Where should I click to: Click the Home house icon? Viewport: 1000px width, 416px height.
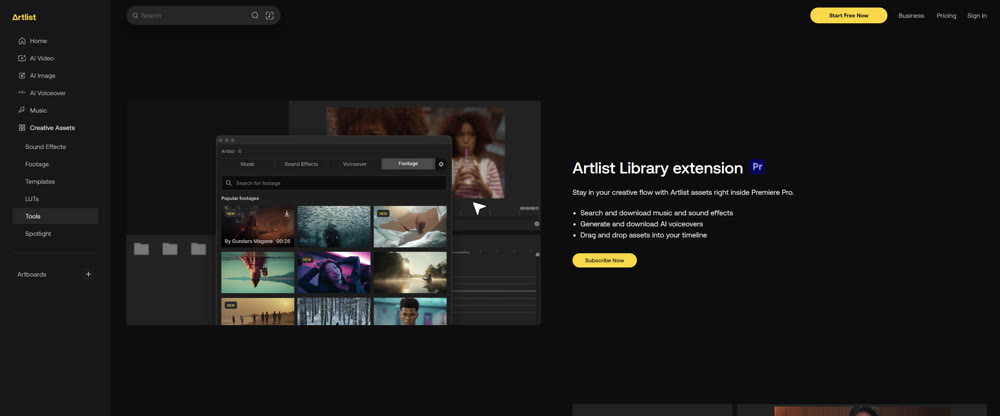click(22, 41)
